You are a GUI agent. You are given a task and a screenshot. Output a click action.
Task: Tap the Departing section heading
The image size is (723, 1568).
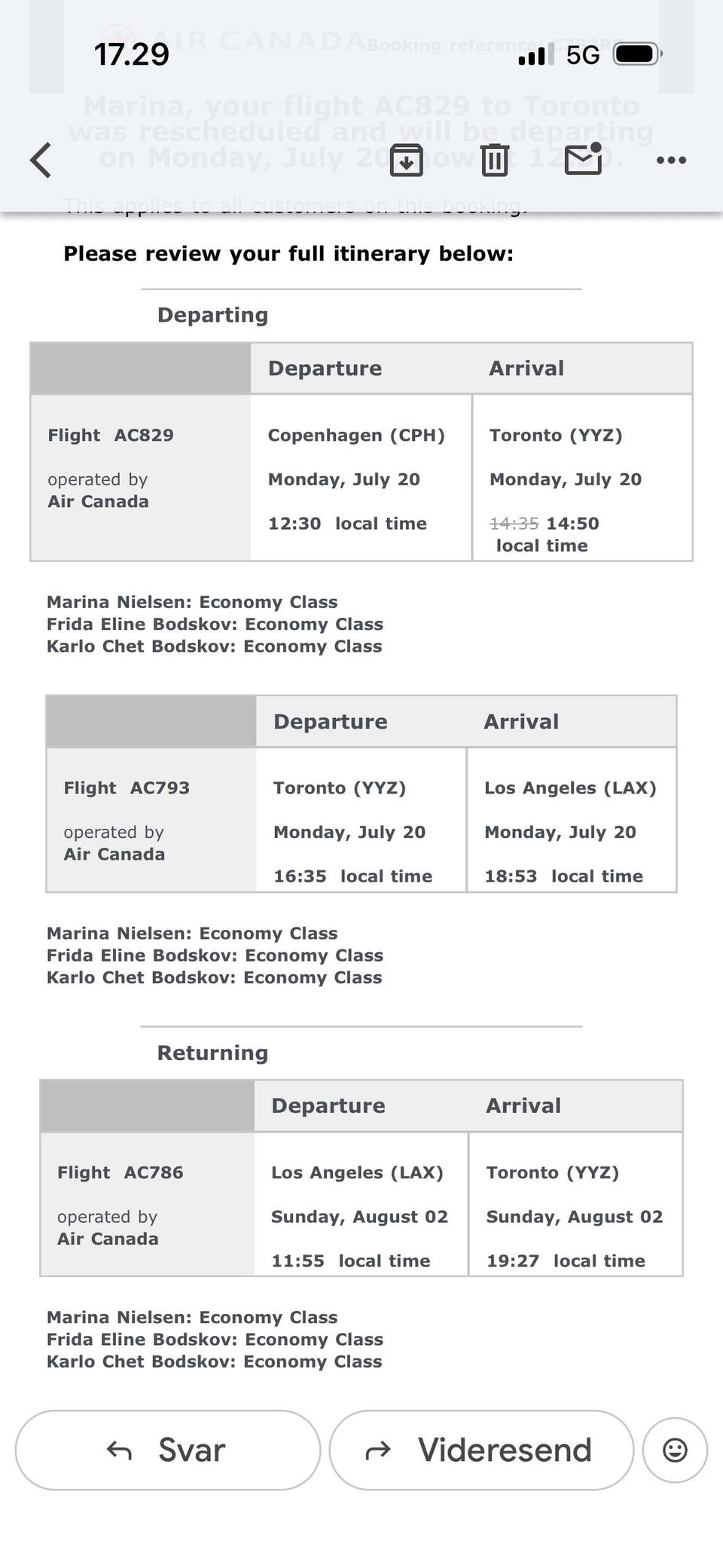(212, 315)
